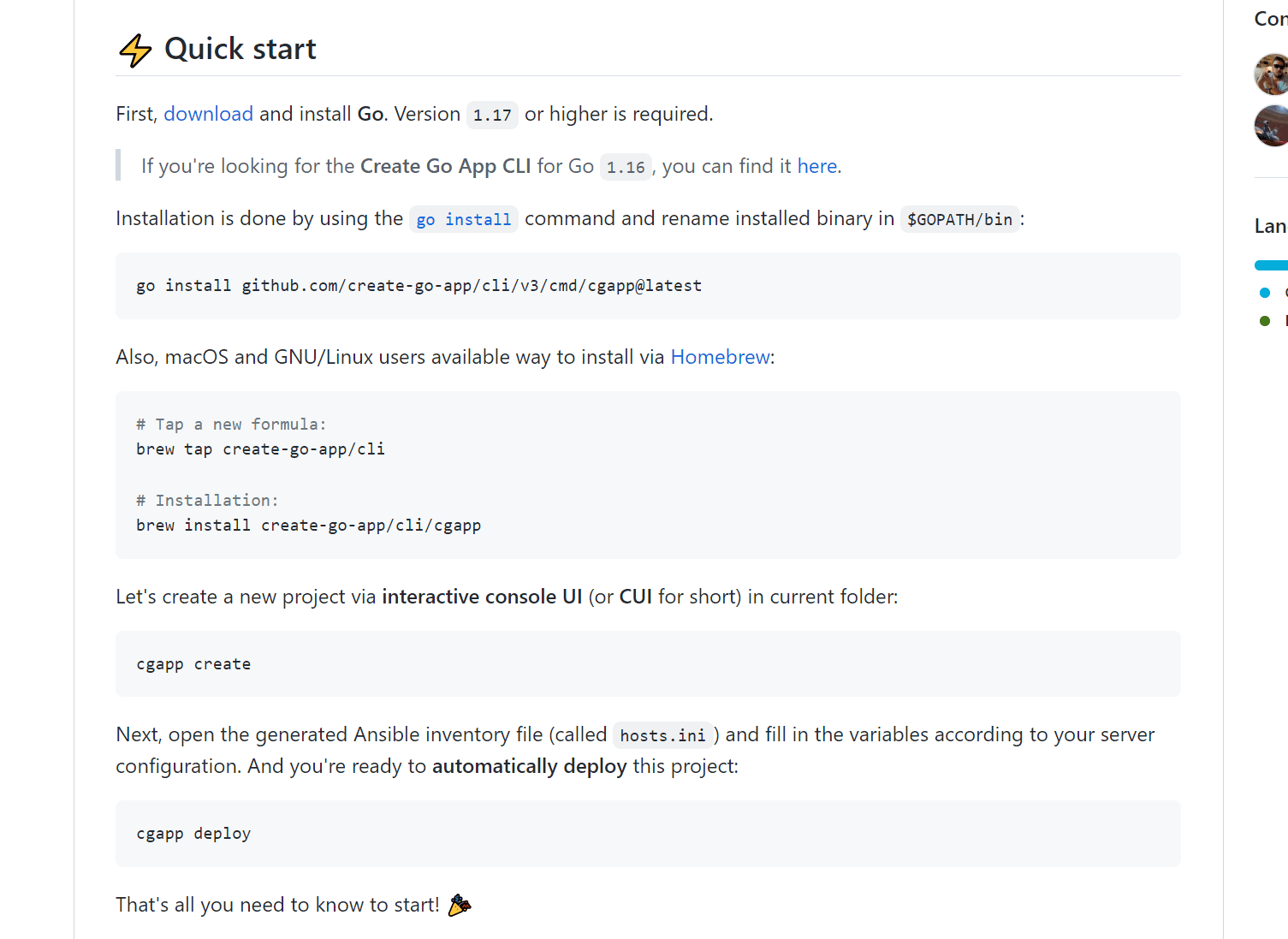Click the Quick start heading text

240,49
